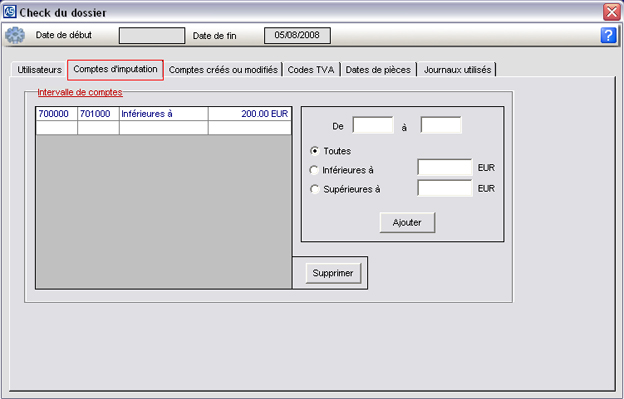
Task: Go to the Dates de pièces tab
Action: point(378,70)
